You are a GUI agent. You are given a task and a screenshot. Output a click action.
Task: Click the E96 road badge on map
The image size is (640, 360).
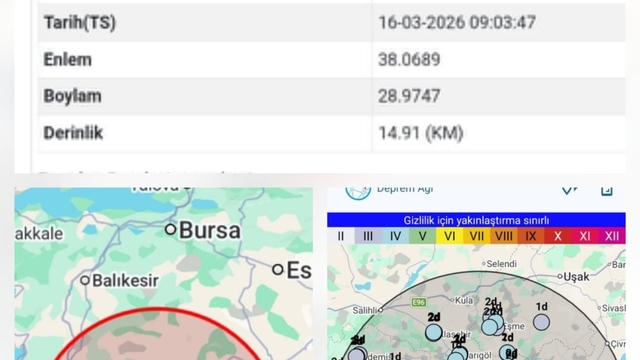pyautogui.click(x=419, y=302)
